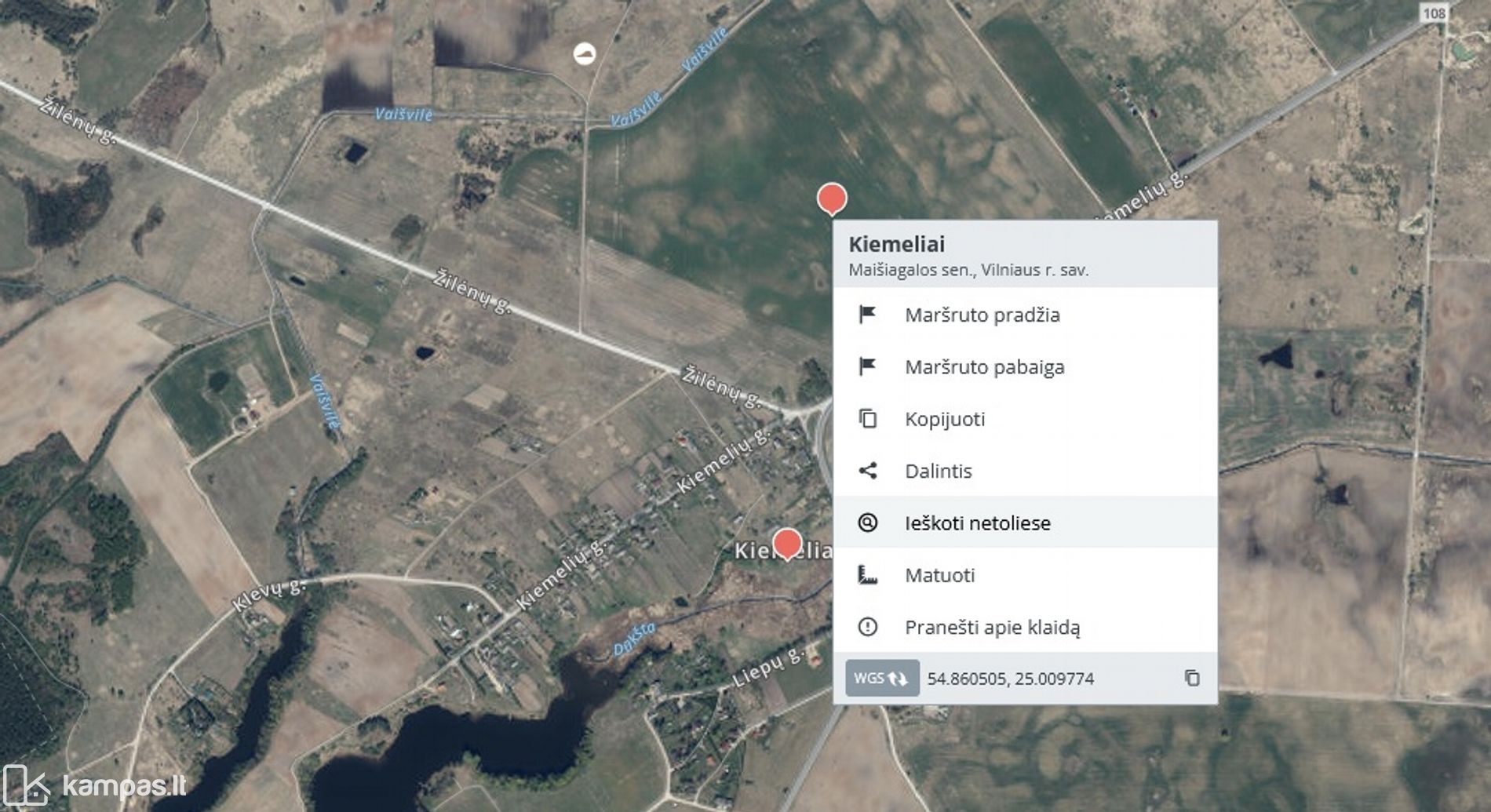1491x812 pixels.
Task: Choose Dalintis from the context menu
Action: pyautogui.click(x=1025, y=471)
